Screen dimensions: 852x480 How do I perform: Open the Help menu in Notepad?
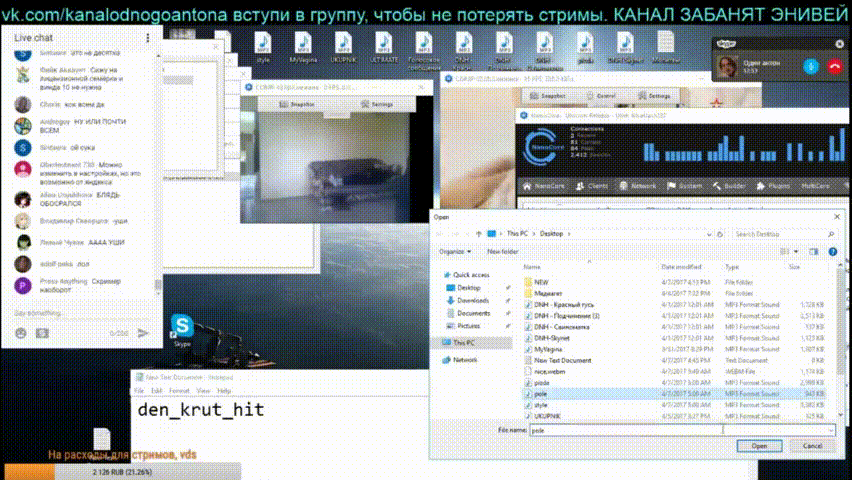pos(224,391)
